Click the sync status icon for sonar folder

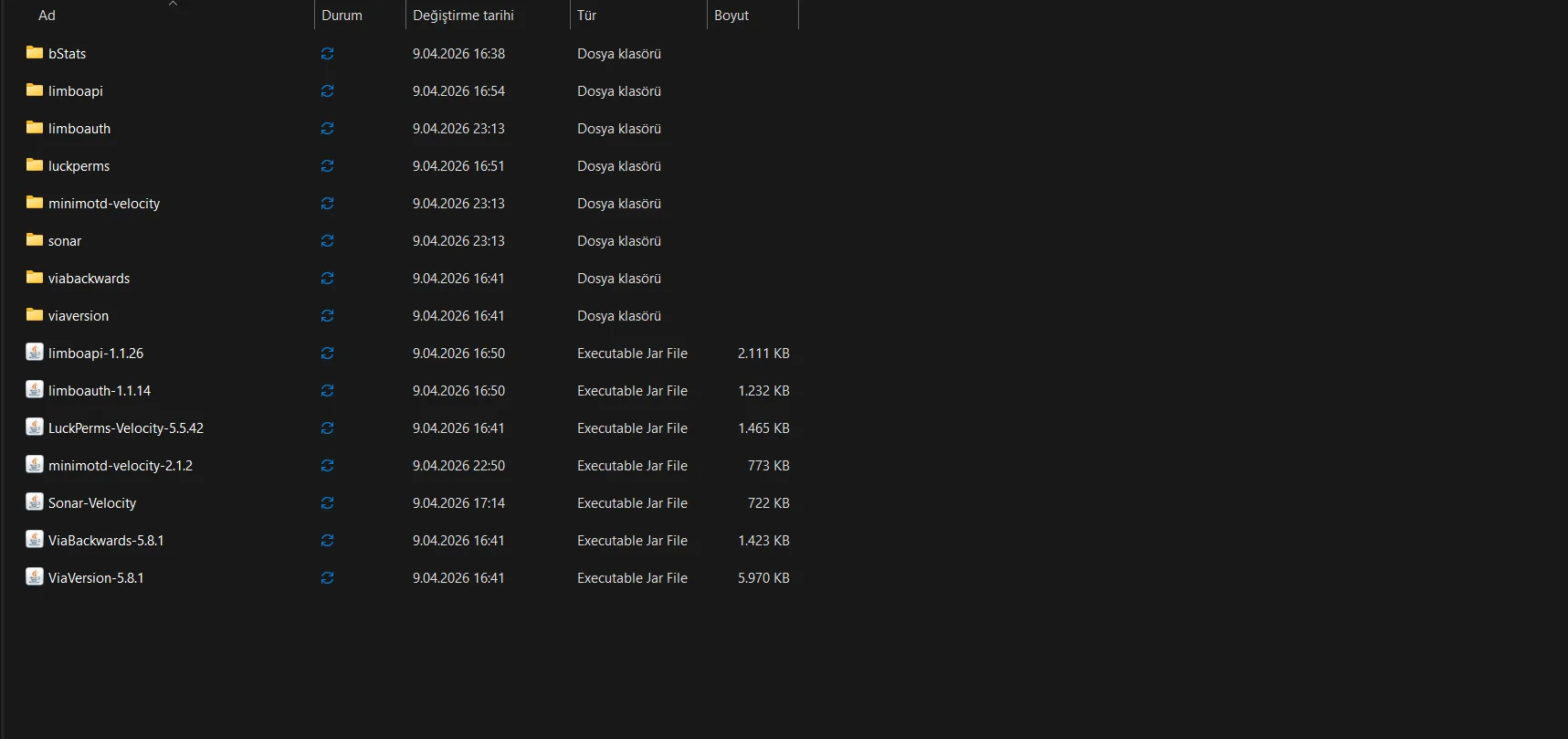point(327,241)
